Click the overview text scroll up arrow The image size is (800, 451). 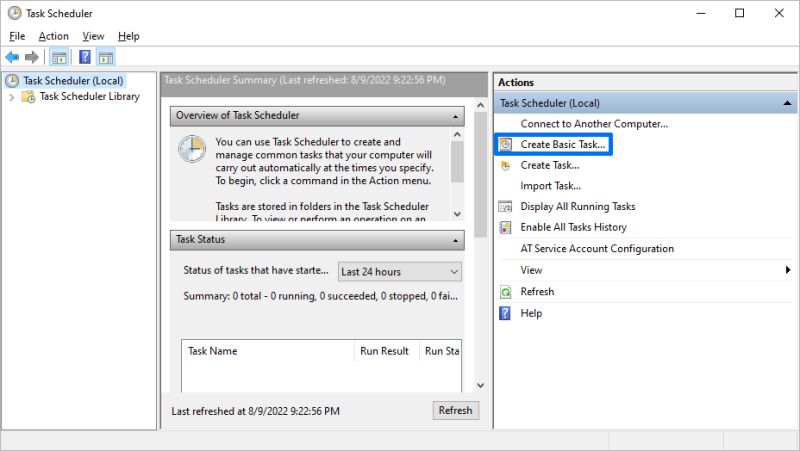(457, 135)
